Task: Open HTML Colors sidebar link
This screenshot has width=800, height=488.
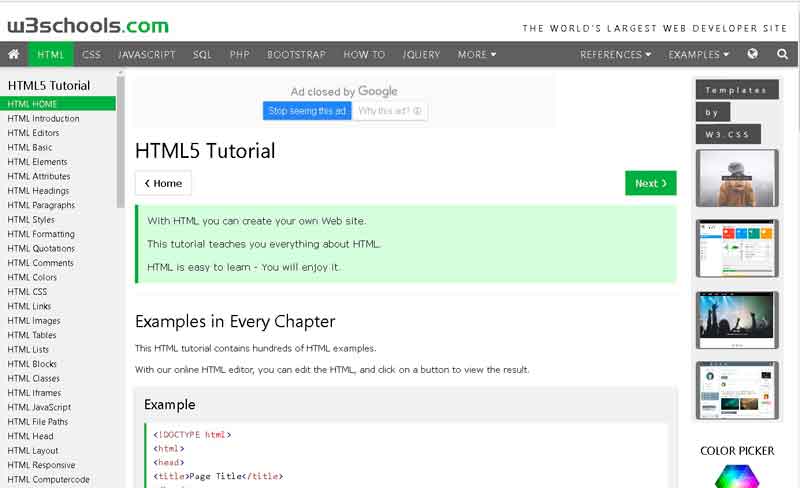Action: click(x=32, y=277)
